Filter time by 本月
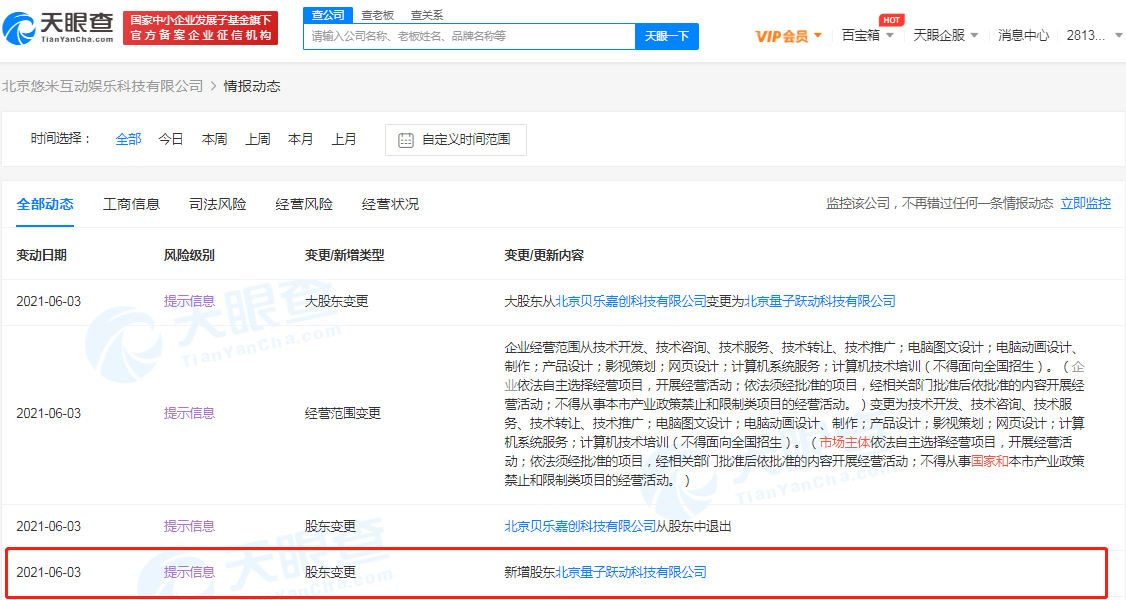 (300, 139)
